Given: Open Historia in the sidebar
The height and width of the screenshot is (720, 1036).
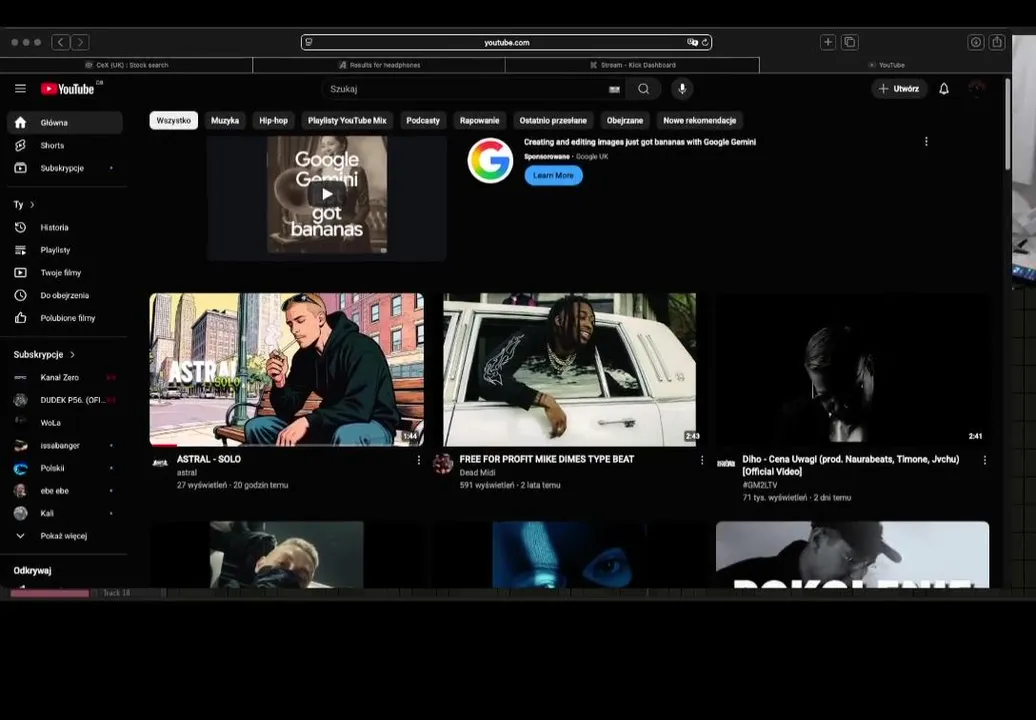Looking at the screenshot, I should tap(65, 227).
